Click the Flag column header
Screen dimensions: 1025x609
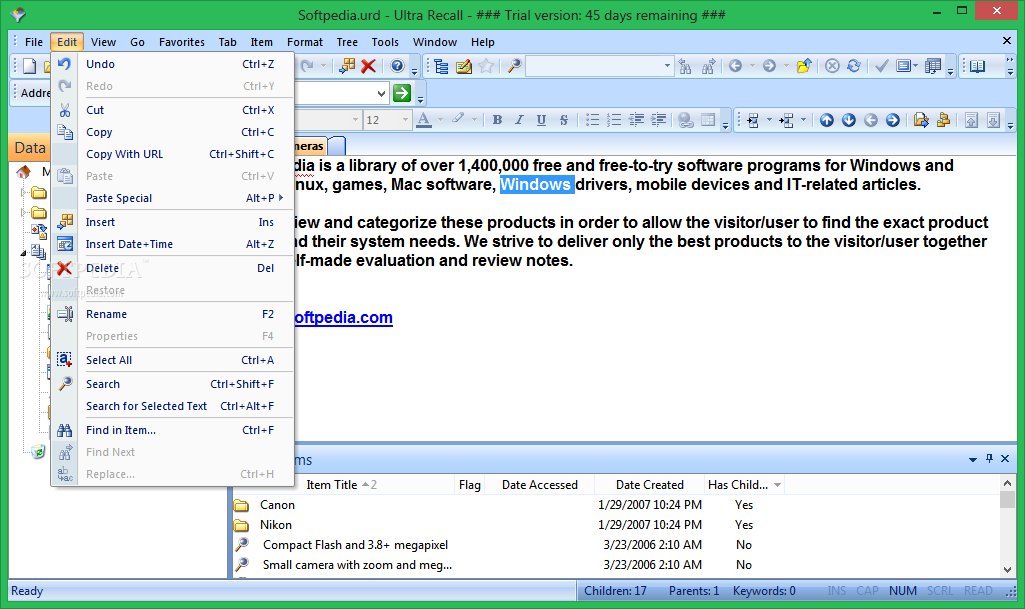470,485
